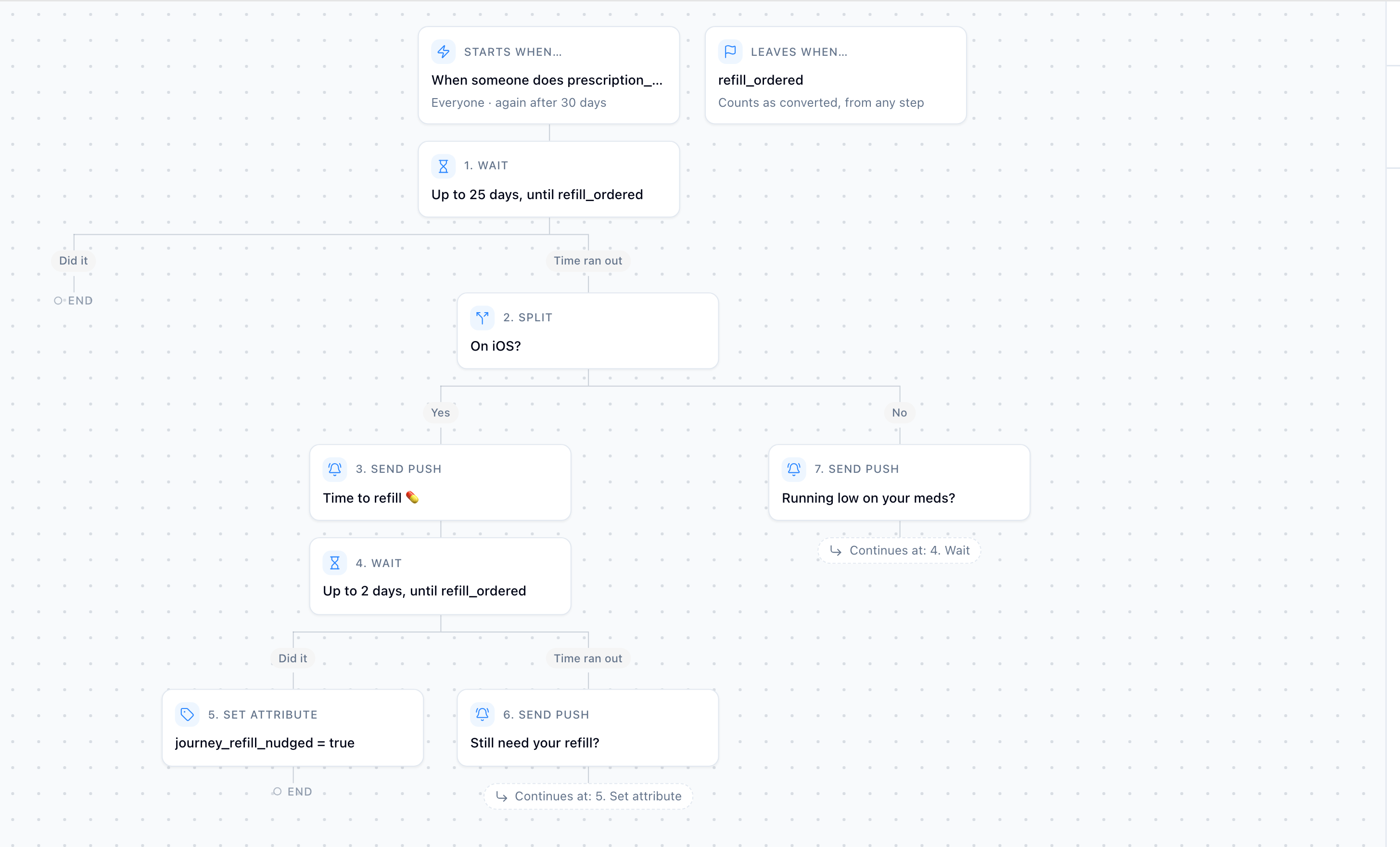The height and width of the screenshot is (847, 1400).
Task: Click 'When someone does prescription_...' trigger text
Action: (x=547, y=80)
